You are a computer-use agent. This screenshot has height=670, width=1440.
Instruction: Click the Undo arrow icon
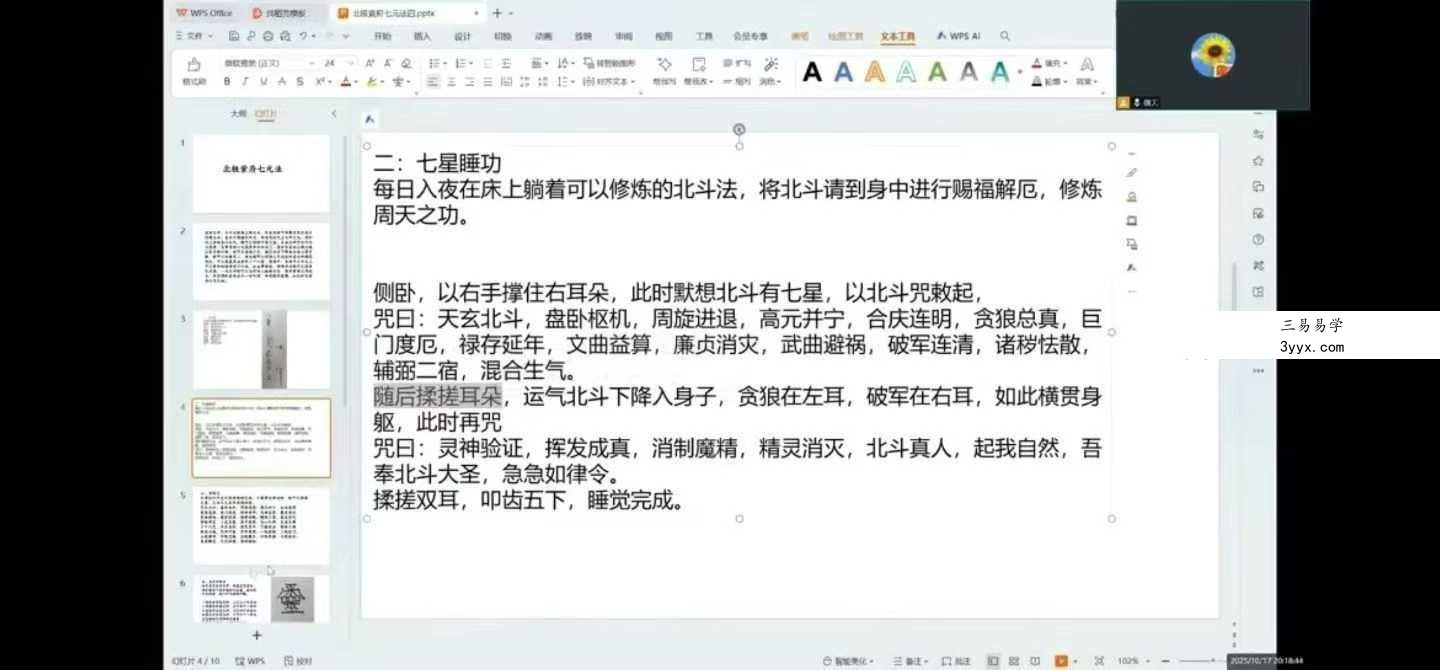(x=302, y=36)
